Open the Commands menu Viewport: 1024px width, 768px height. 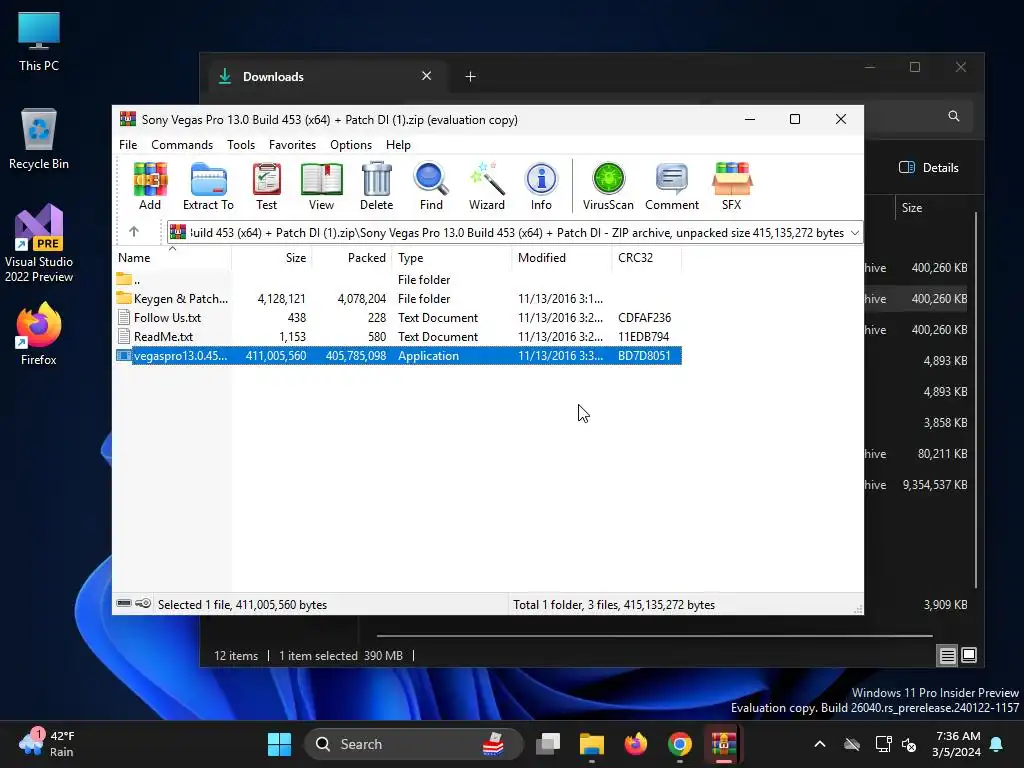(x=182, y=145)
